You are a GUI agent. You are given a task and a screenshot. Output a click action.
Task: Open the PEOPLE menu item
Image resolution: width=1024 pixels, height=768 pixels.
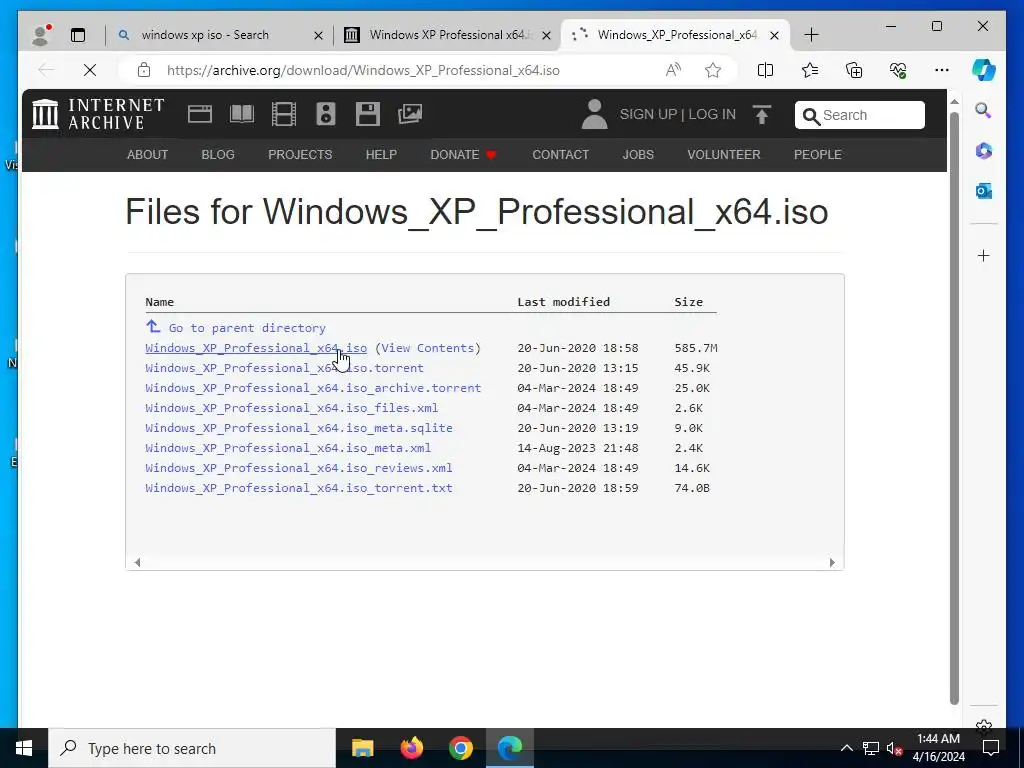(818, 155)
